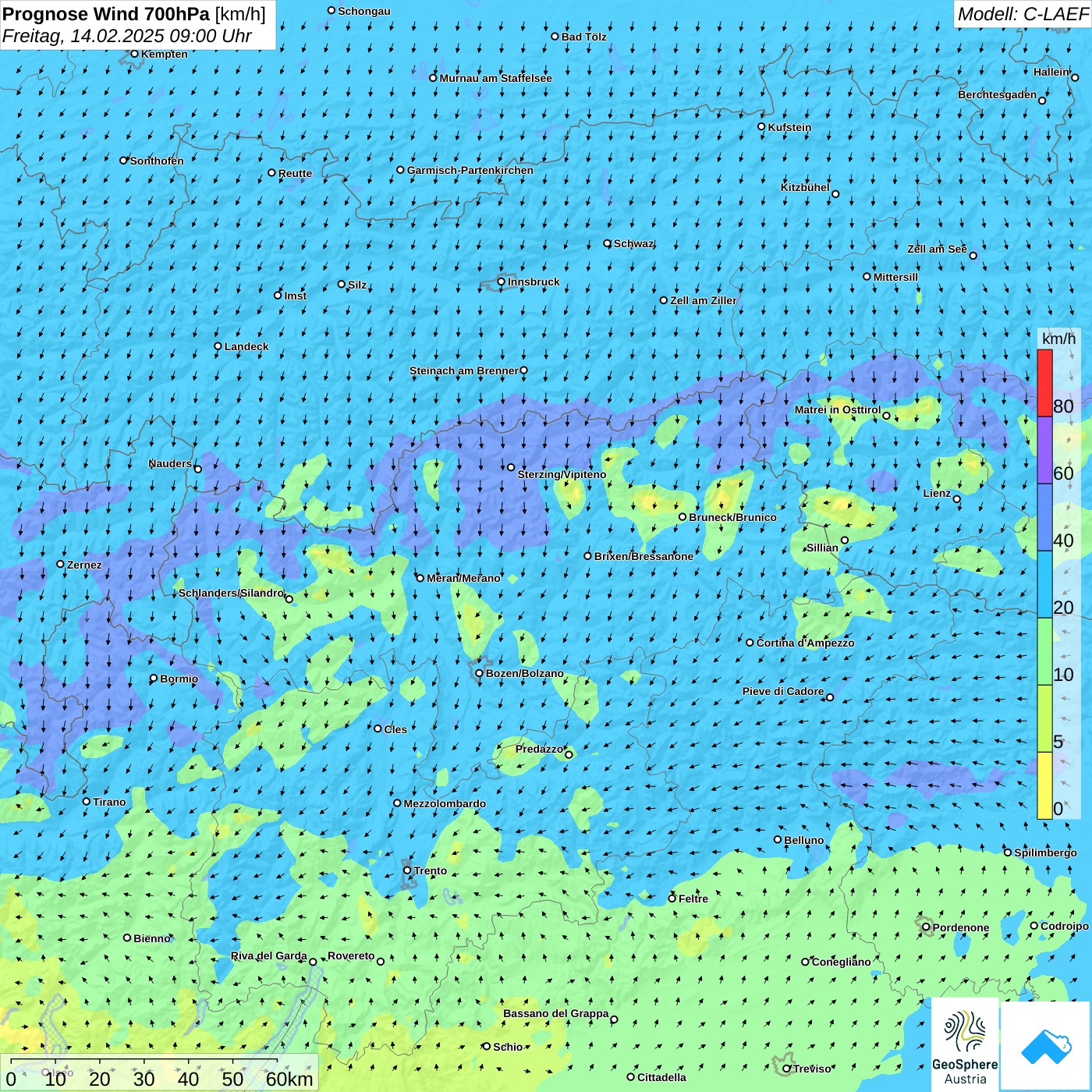Click the 'Murnau am Staffelsee' label
Screen dimensions: 1092x1092
click(495, 78)
